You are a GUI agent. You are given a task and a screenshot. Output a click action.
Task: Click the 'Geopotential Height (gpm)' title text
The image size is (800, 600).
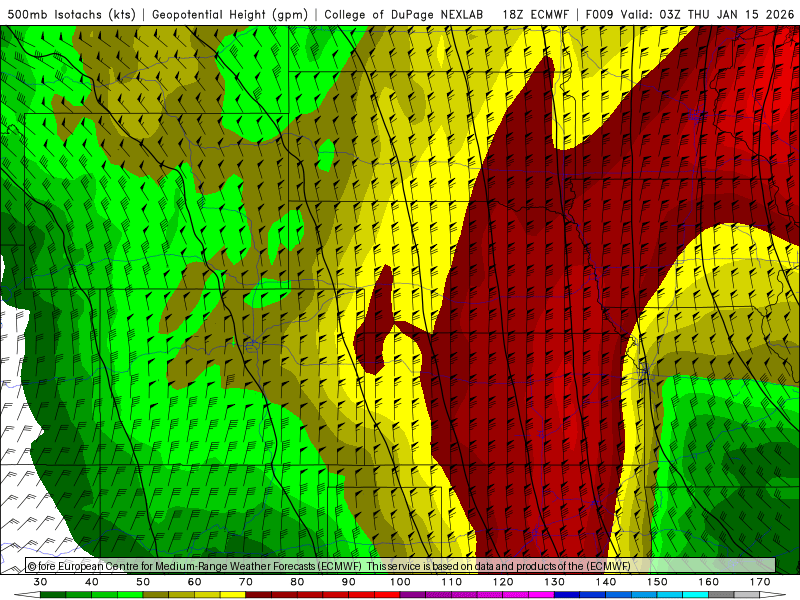[x=230, y=14]
